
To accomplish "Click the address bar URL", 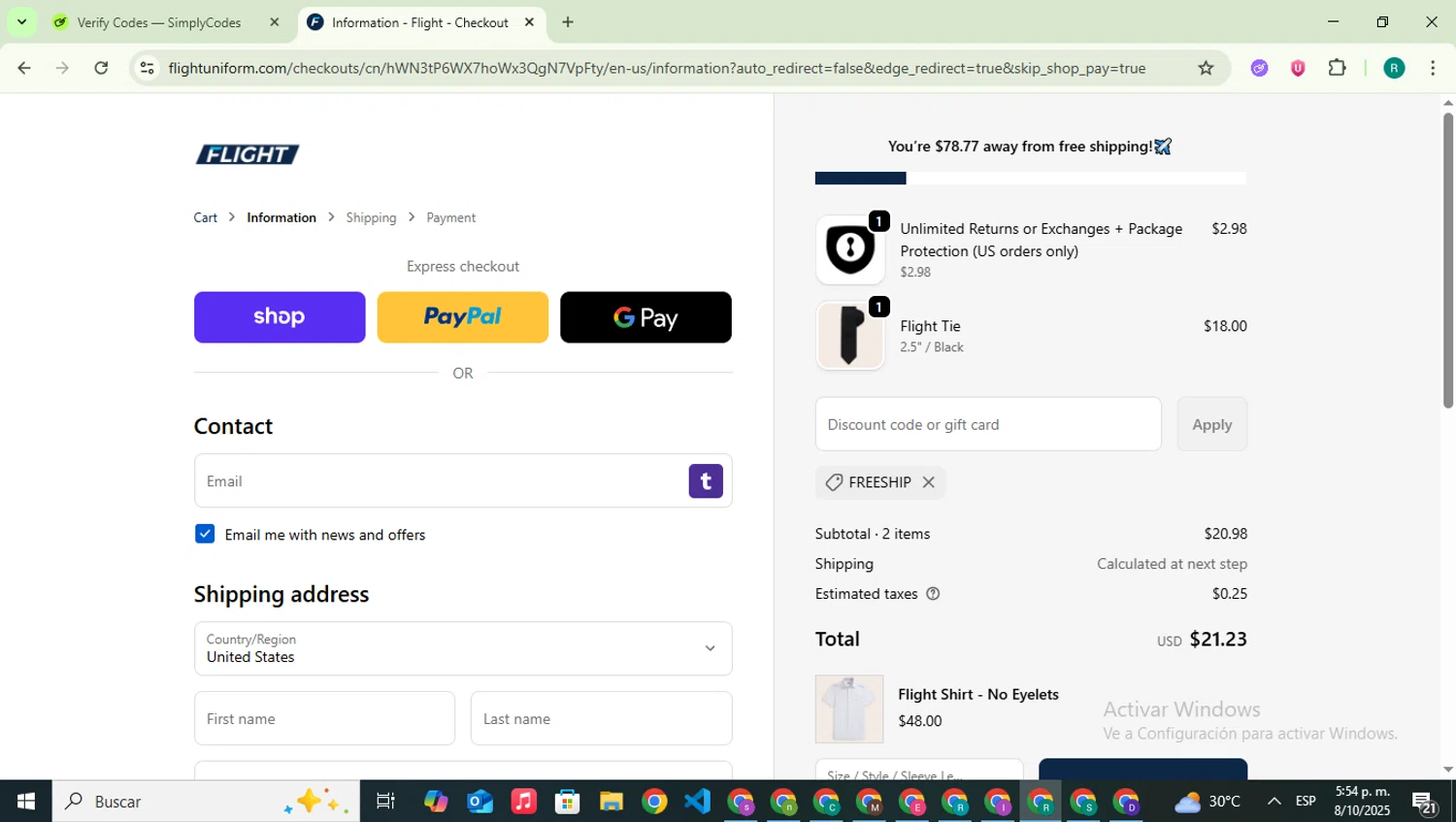I will [657, 68].
